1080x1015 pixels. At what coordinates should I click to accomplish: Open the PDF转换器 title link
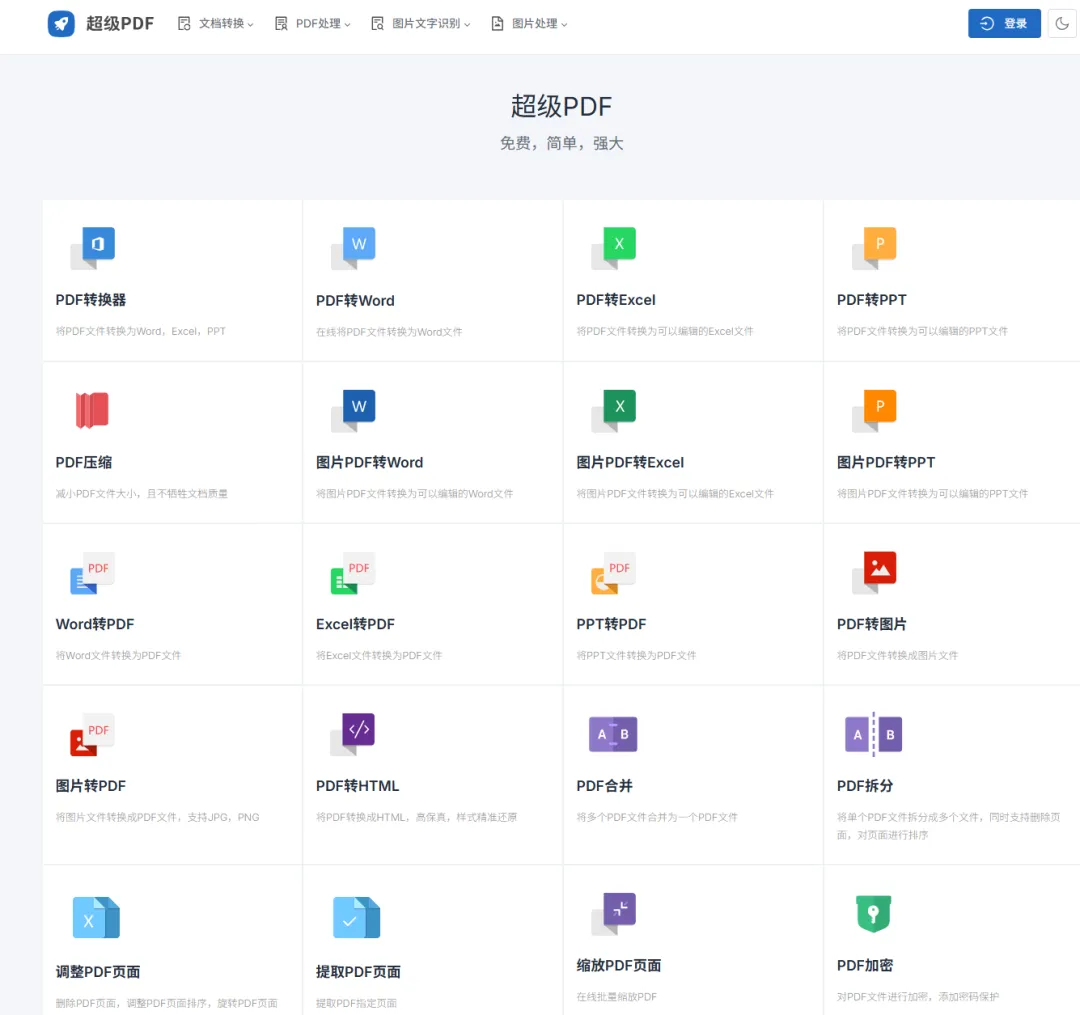tap(91, 300)
